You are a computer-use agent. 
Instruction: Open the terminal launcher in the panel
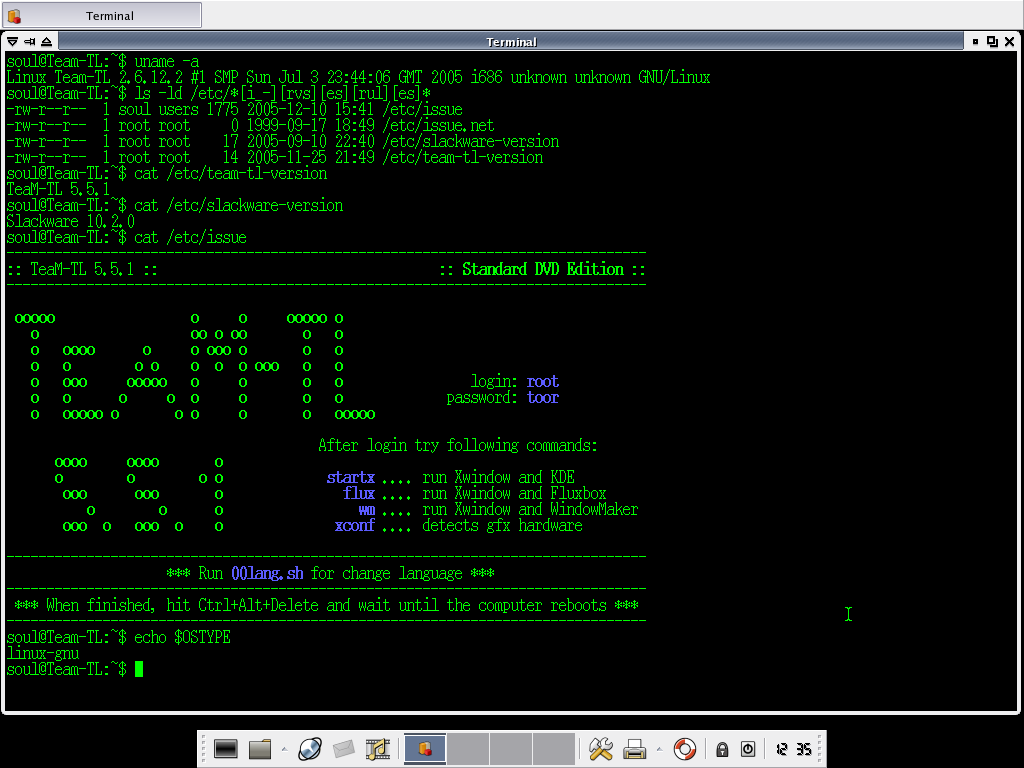[225, 749]
